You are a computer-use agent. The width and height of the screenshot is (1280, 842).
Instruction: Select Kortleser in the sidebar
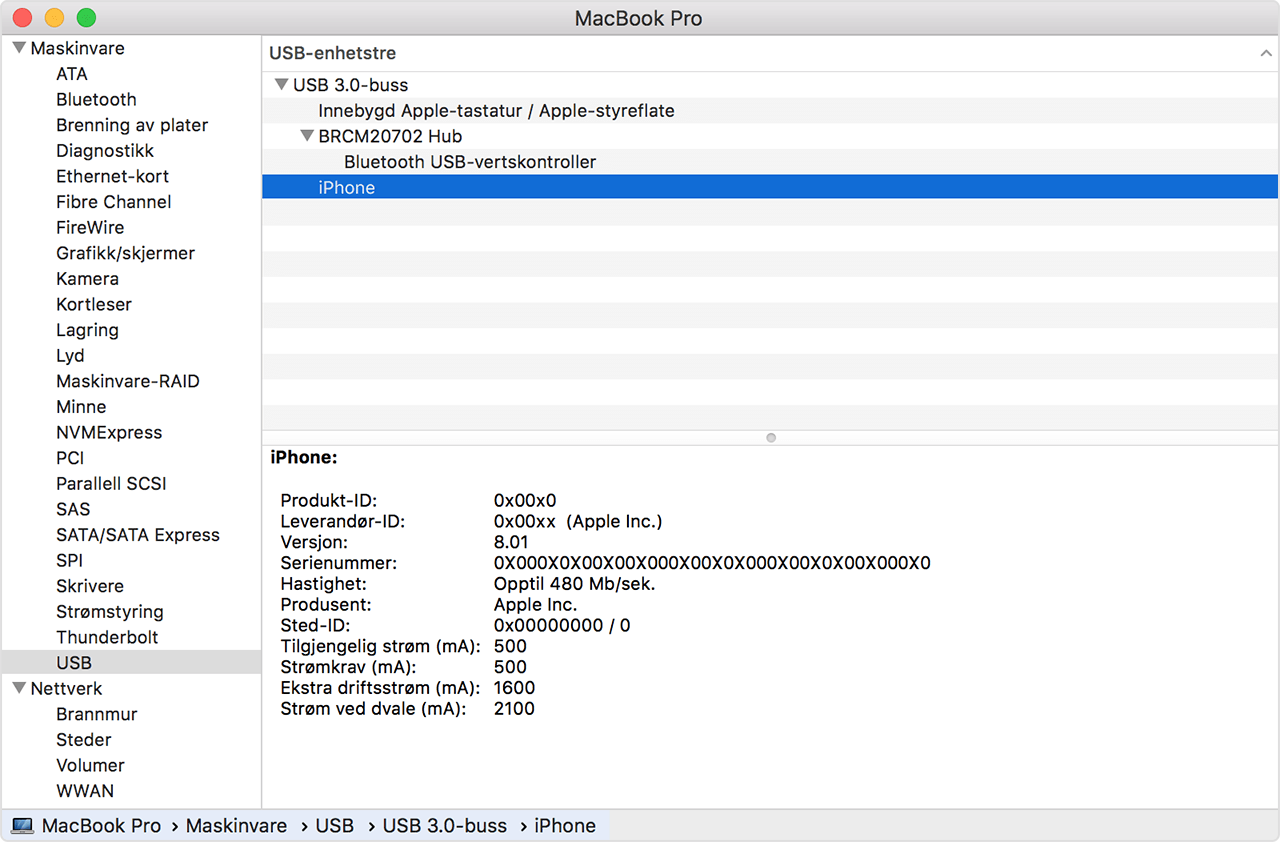click(x=94, y=304)
